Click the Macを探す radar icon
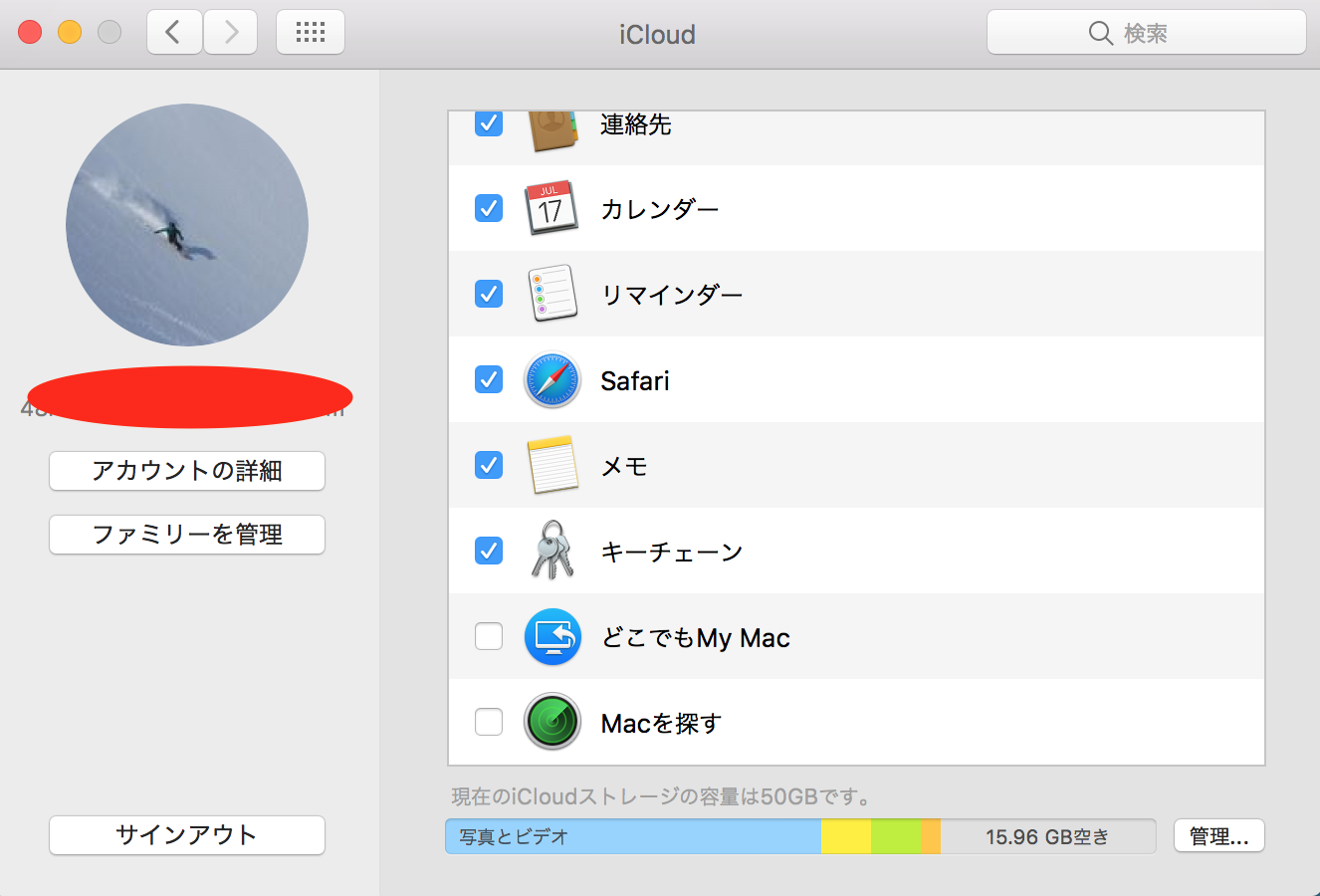 (552, 722)
